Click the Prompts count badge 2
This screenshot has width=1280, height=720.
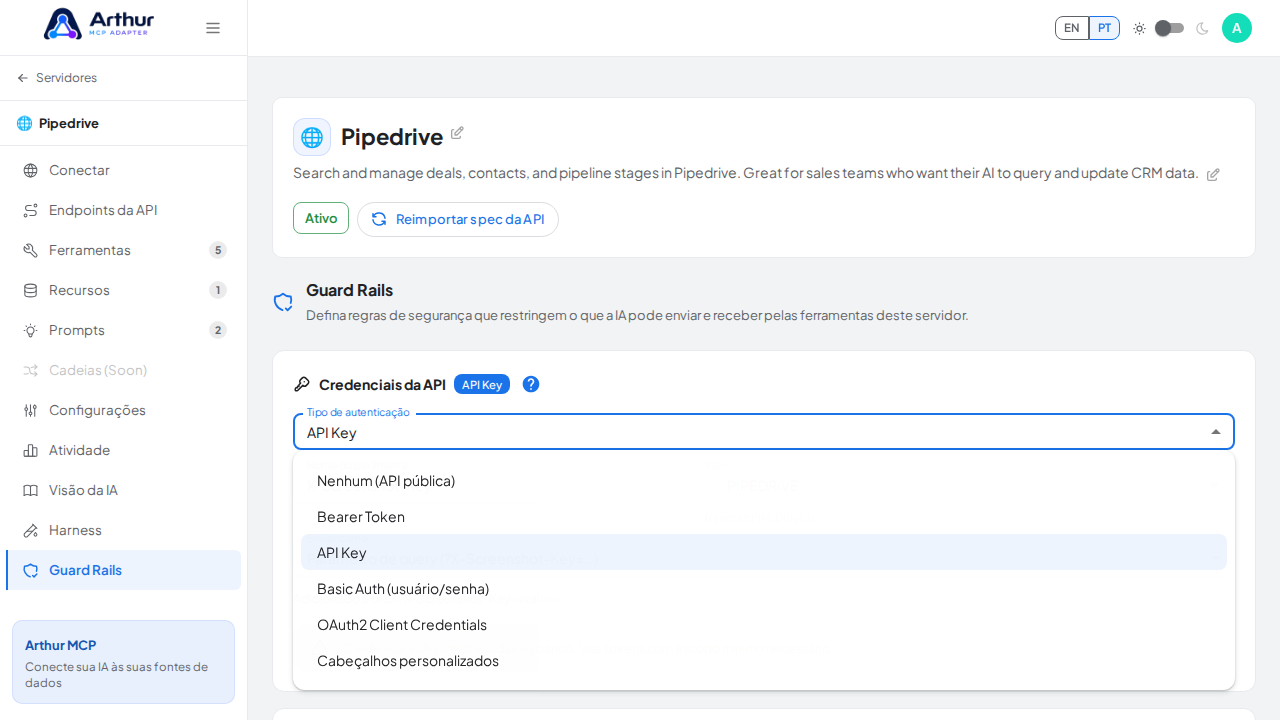coord(218,330)
